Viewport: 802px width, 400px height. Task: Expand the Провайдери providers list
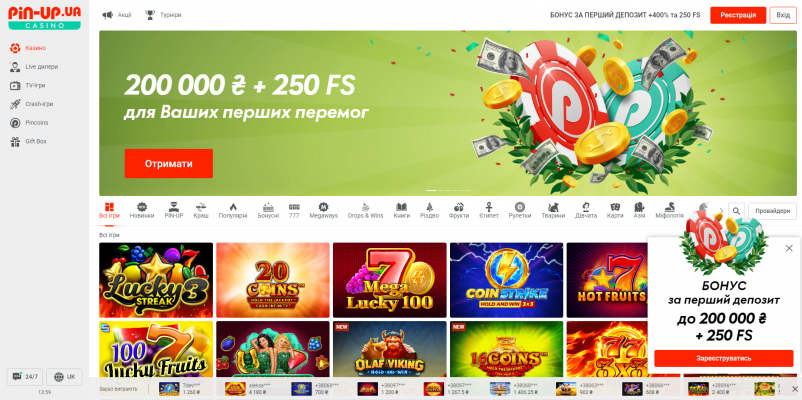(772, 211)
